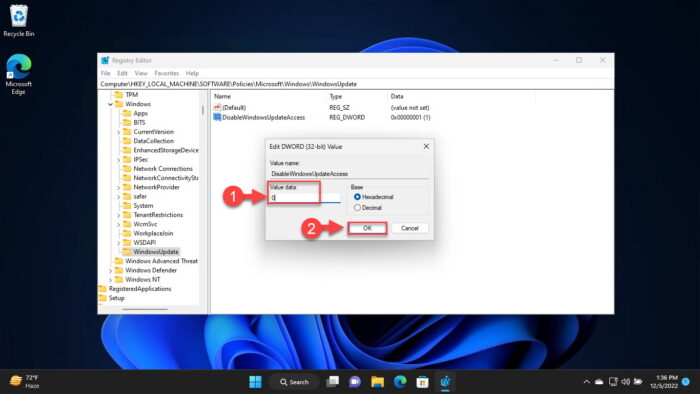Open the View menu
The width and height of the screenshot is (700, 394).
(x=141, y=73)
